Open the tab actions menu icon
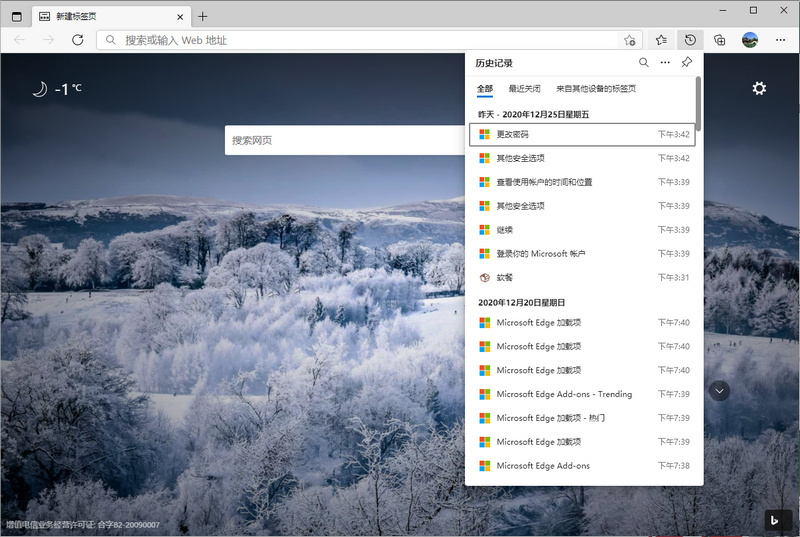 [16, 17]
